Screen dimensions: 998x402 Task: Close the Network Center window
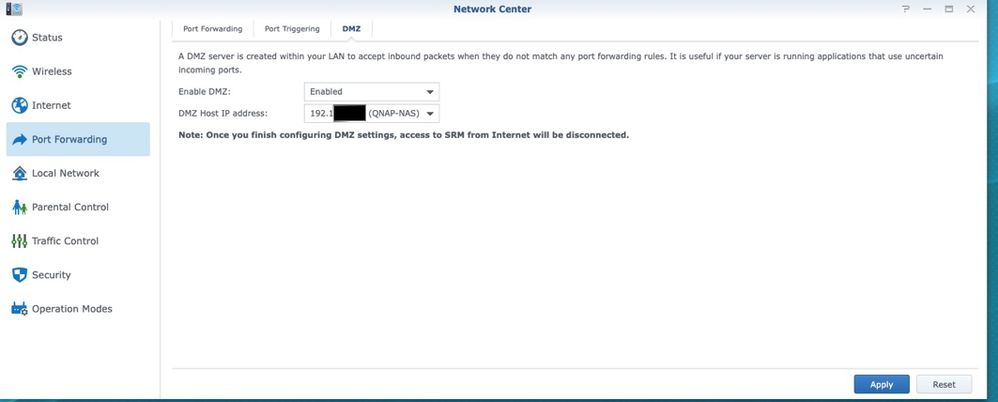[971, 9]
